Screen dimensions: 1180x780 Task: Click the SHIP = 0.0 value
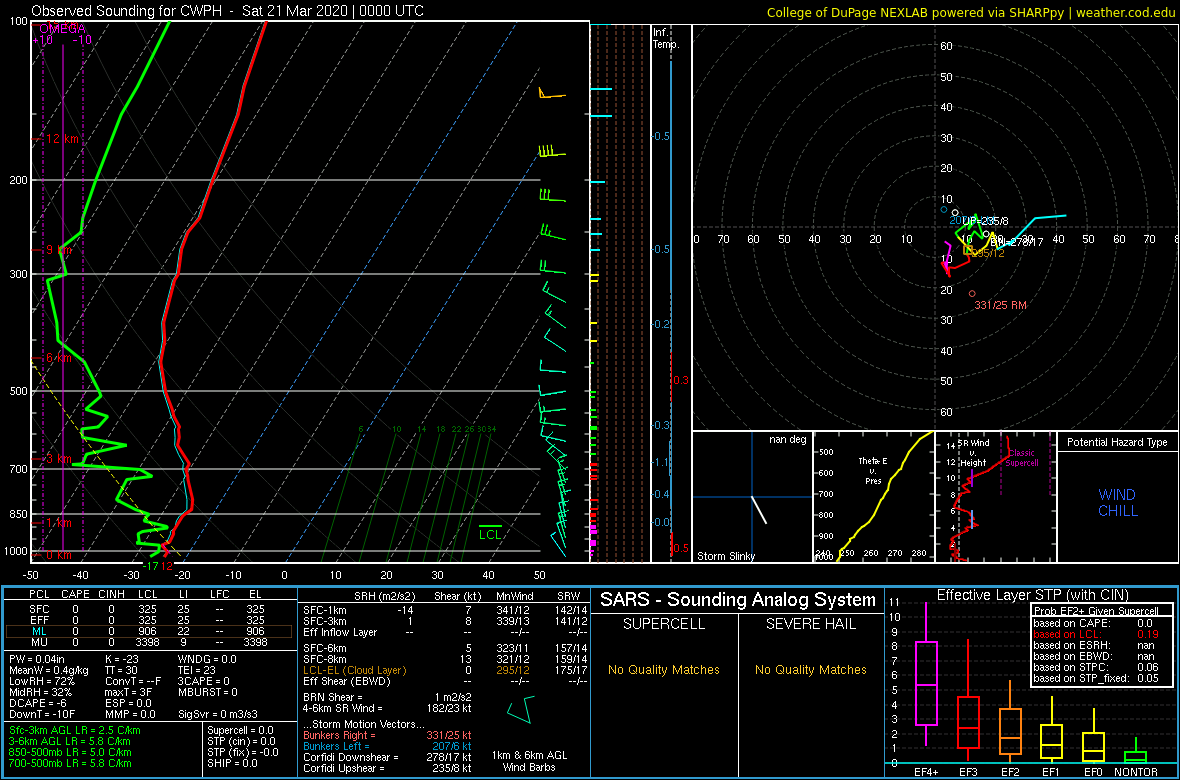[232, 763]
